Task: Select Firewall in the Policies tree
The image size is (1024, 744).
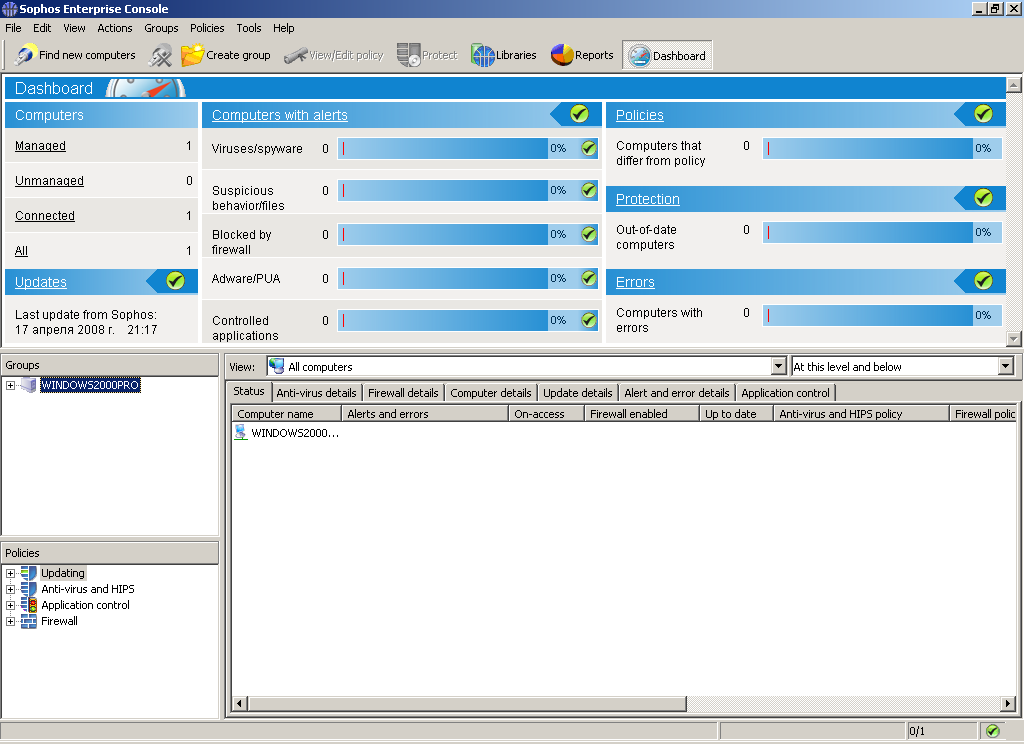Action: click(x=59, y=621)
